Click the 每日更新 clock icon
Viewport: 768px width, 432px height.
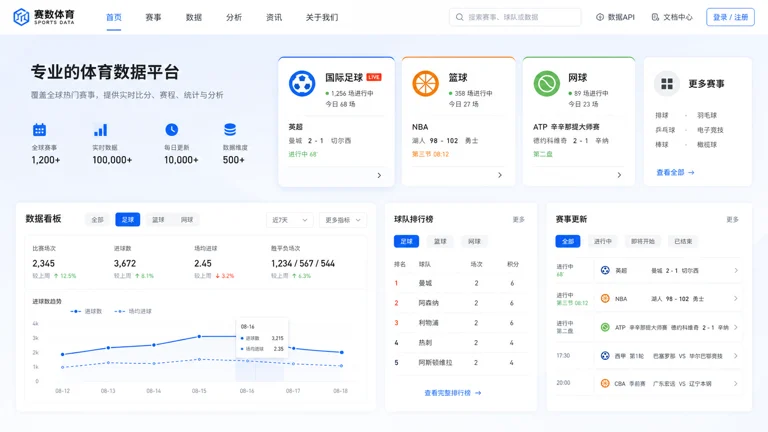tap(171, 130)
